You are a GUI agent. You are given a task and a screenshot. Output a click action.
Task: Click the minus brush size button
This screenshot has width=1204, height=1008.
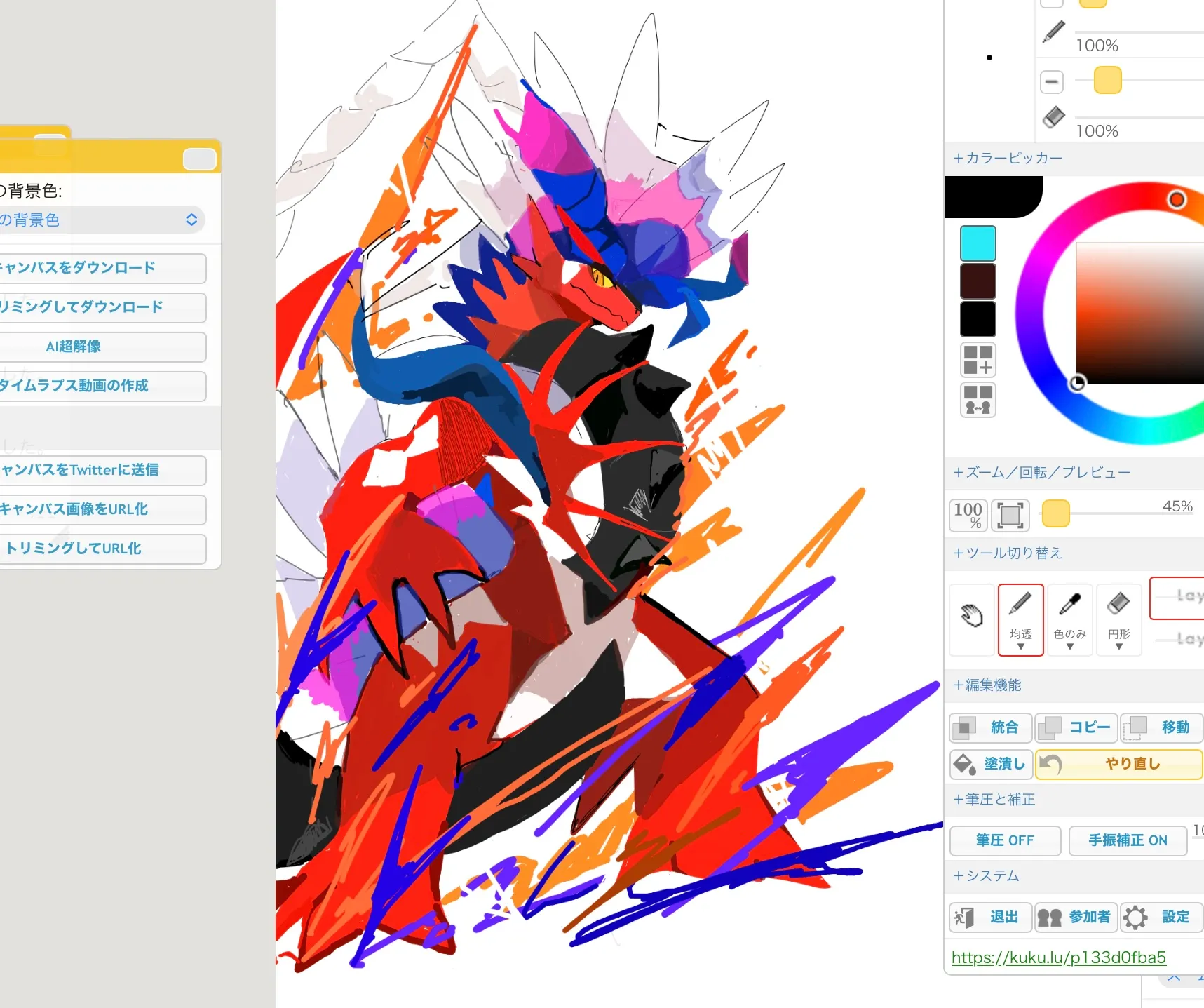coord(1052,81)
